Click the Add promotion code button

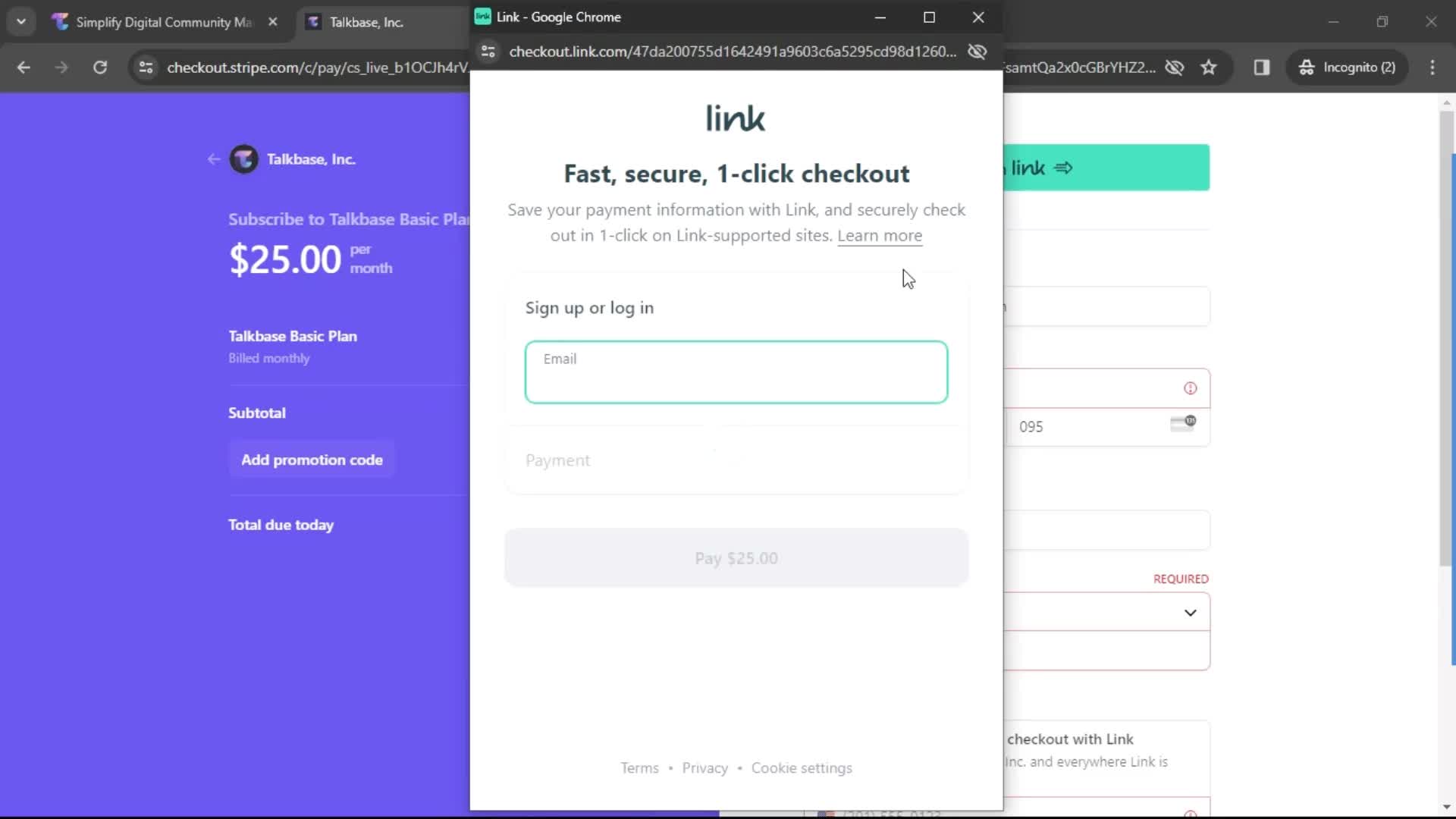(311, 459)
